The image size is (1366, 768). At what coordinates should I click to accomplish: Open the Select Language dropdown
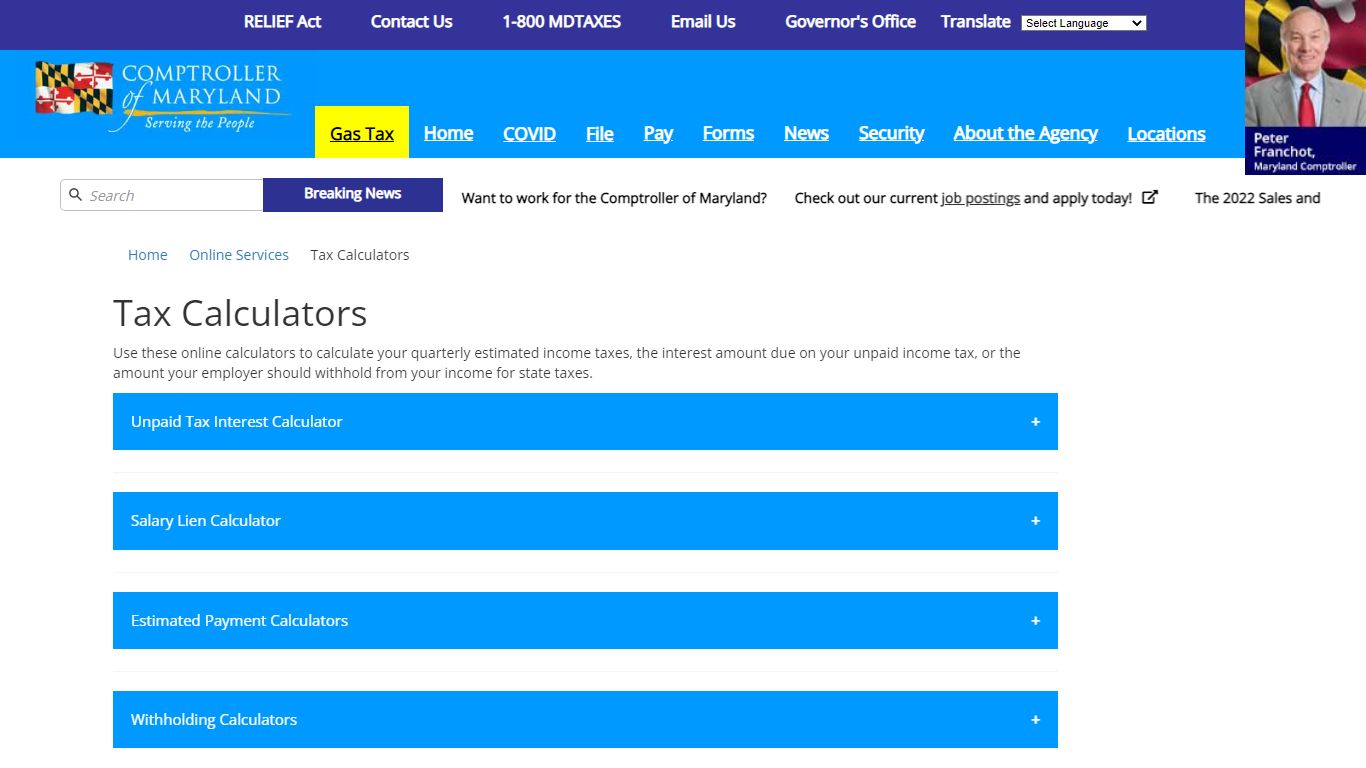(x=1083, y=23)
